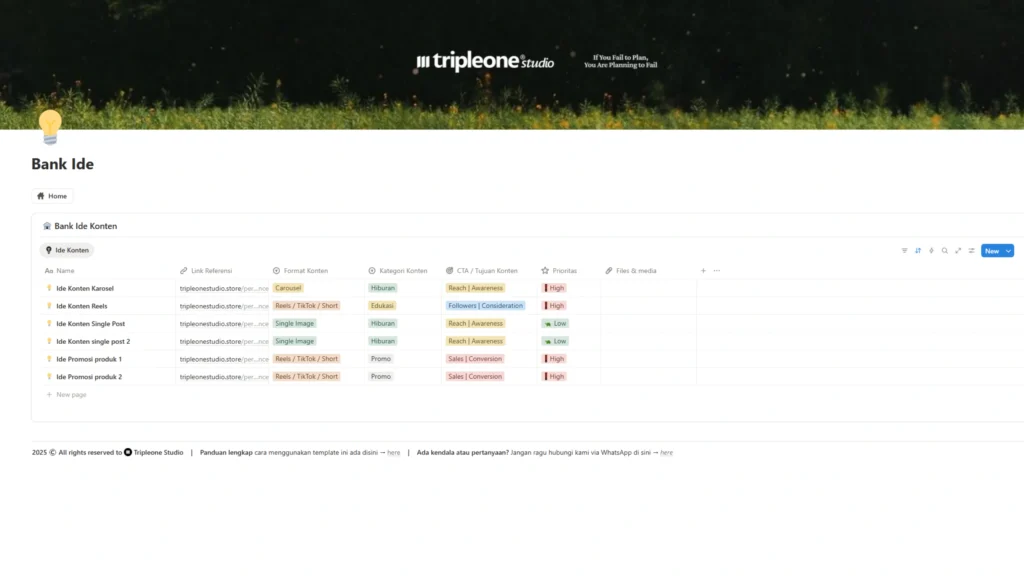Click the plus icon to add property

(x=703, y=271)
